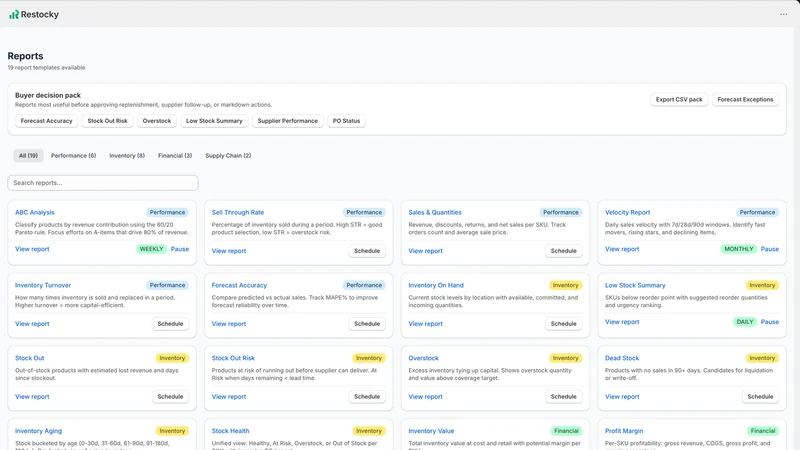The width and height of the screenshot is (800, 450).
Task: Open the Low Stock Summary card title
Action: (x=635, y=285)
